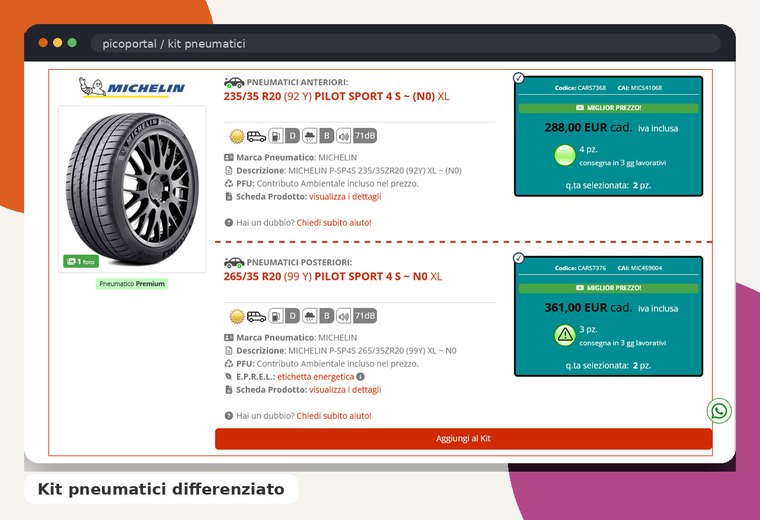Open "visualizza i dettagli" for the front tyre
This screenshot has height=520, width=760.
tap(345, 197)
